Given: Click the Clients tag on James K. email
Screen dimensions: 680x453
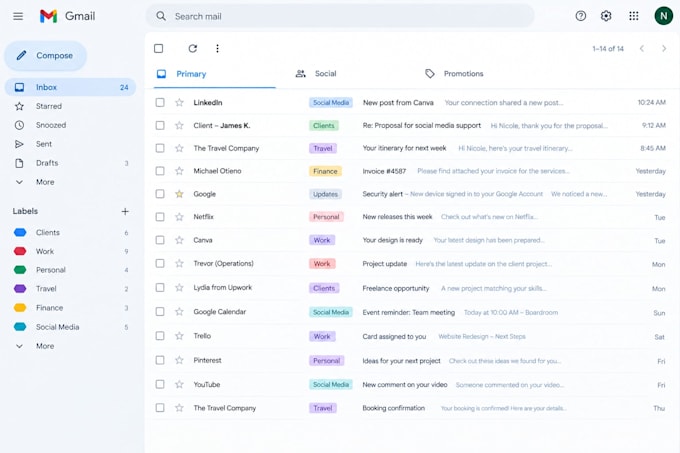Looking at the screenshot, I should [x=324, y=126].
